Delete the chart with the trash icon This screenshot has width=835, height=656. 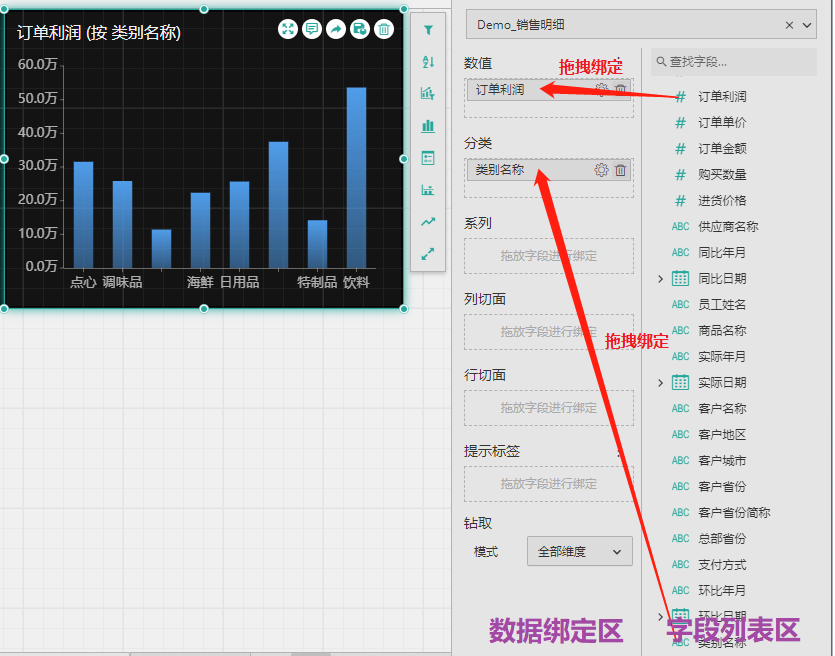click(383, 29)
